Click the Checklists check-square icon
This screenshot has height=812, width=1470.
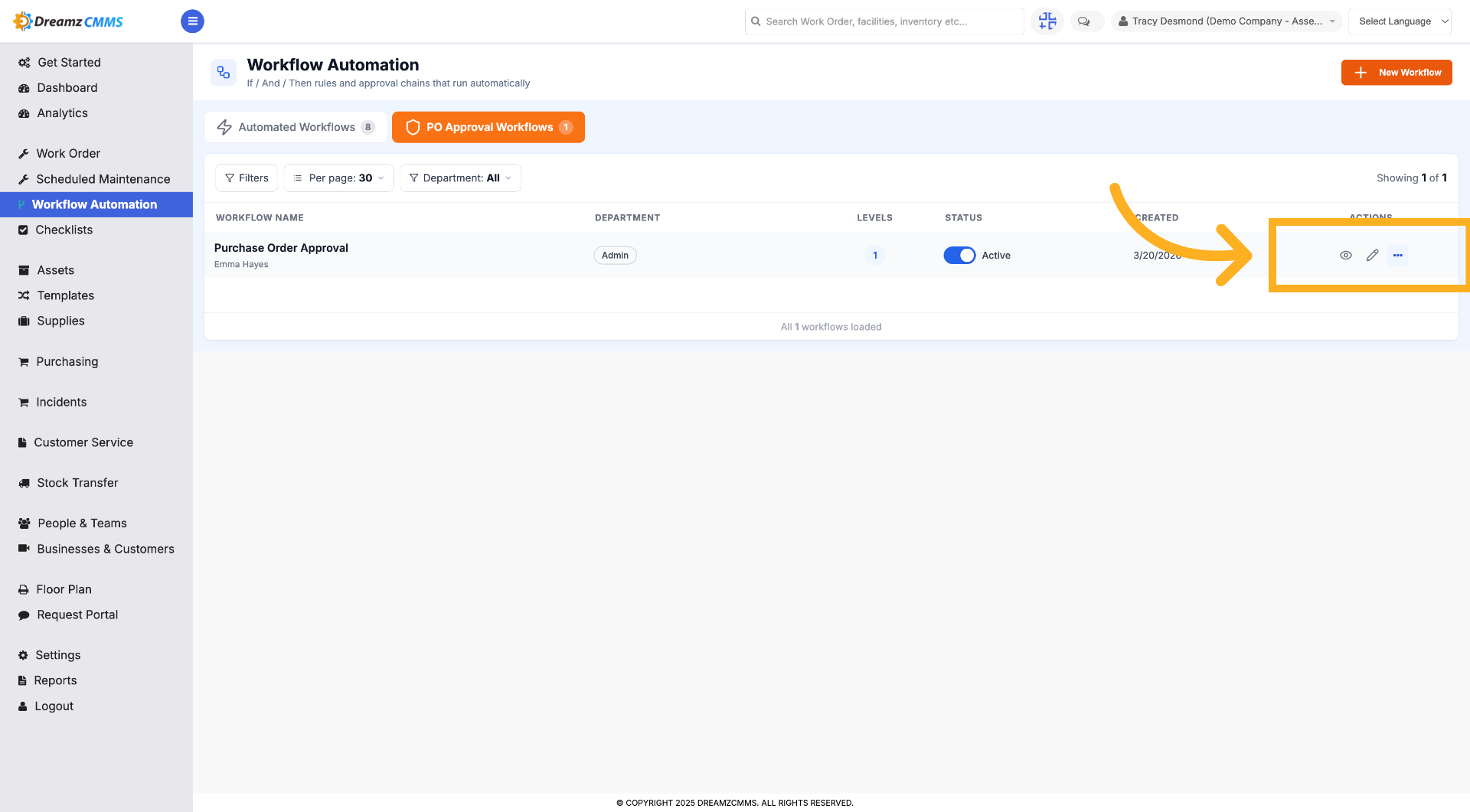[x=23, y=230]
